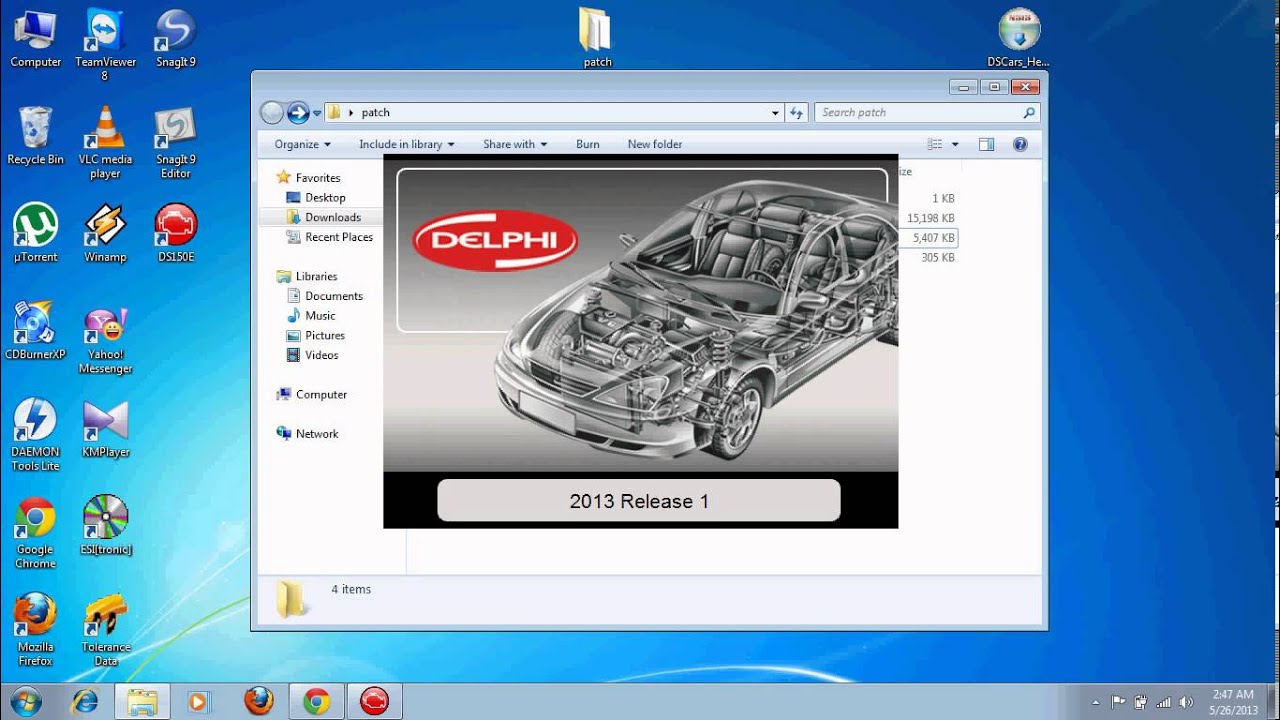Click the Burn toolbar button
This screenshot has height=720, width=1280.
588,144
